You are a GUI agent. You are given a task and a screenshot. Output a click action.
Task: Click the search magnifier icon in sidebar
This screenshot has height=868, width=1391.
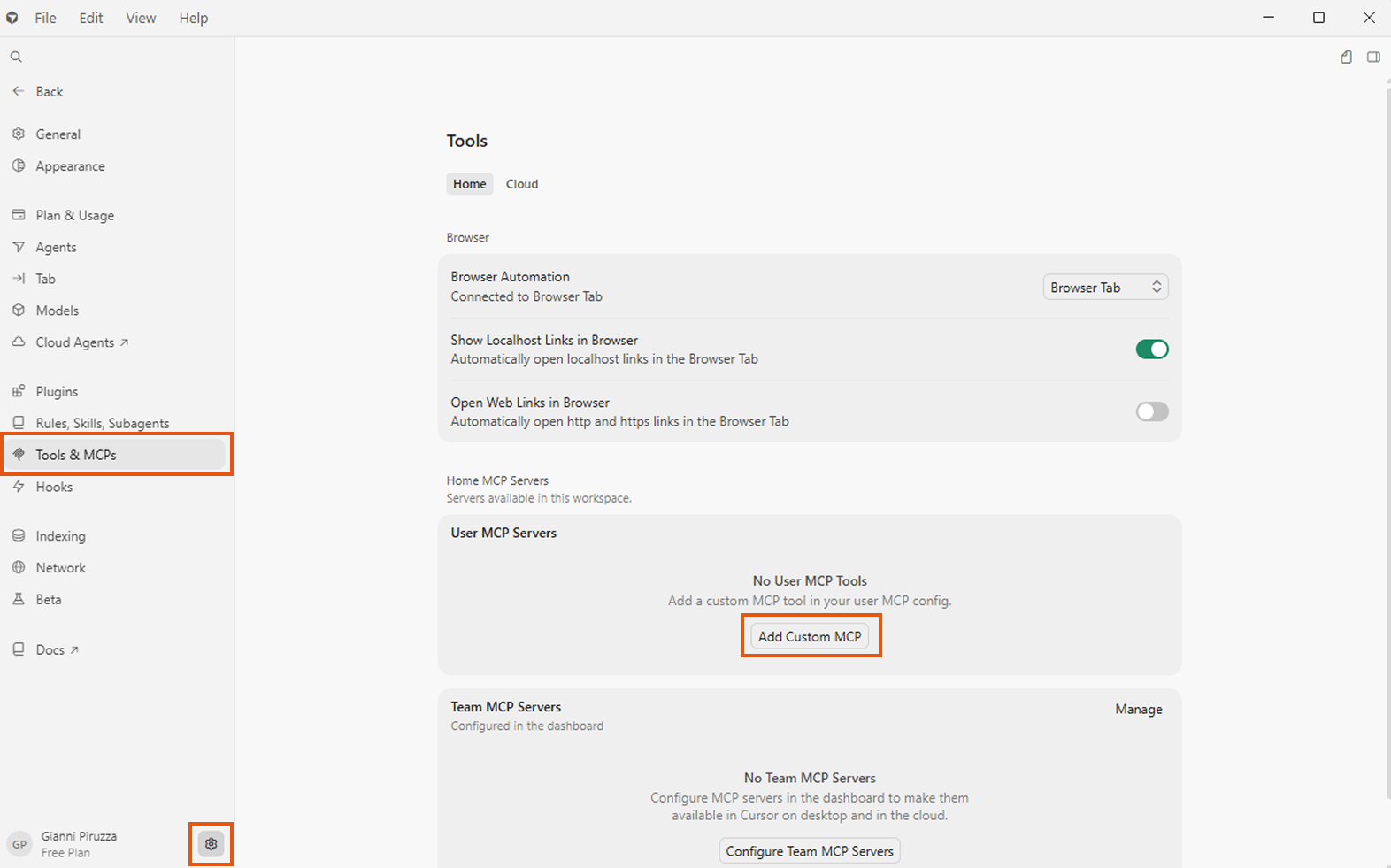pos(16,57)
